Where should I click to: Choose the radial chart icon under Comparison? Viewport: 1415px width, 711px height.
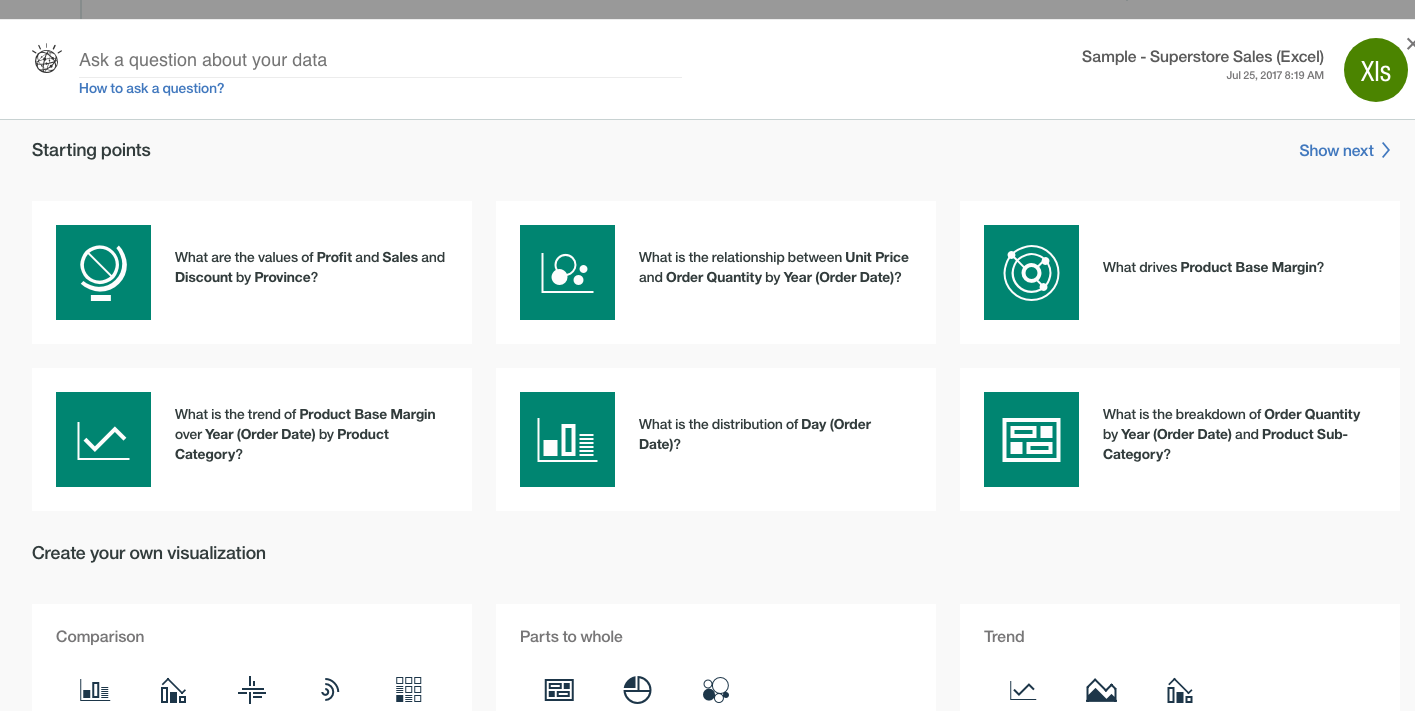coord(330,690)
